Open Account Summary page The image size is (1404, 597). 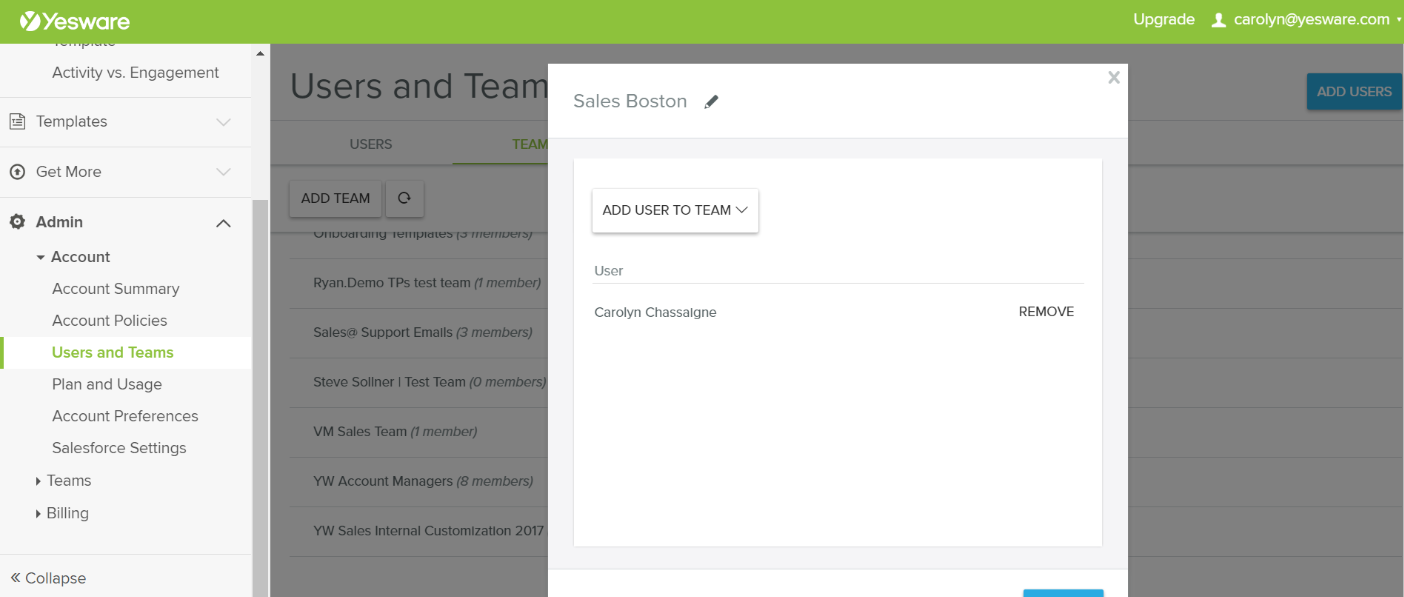116,289
